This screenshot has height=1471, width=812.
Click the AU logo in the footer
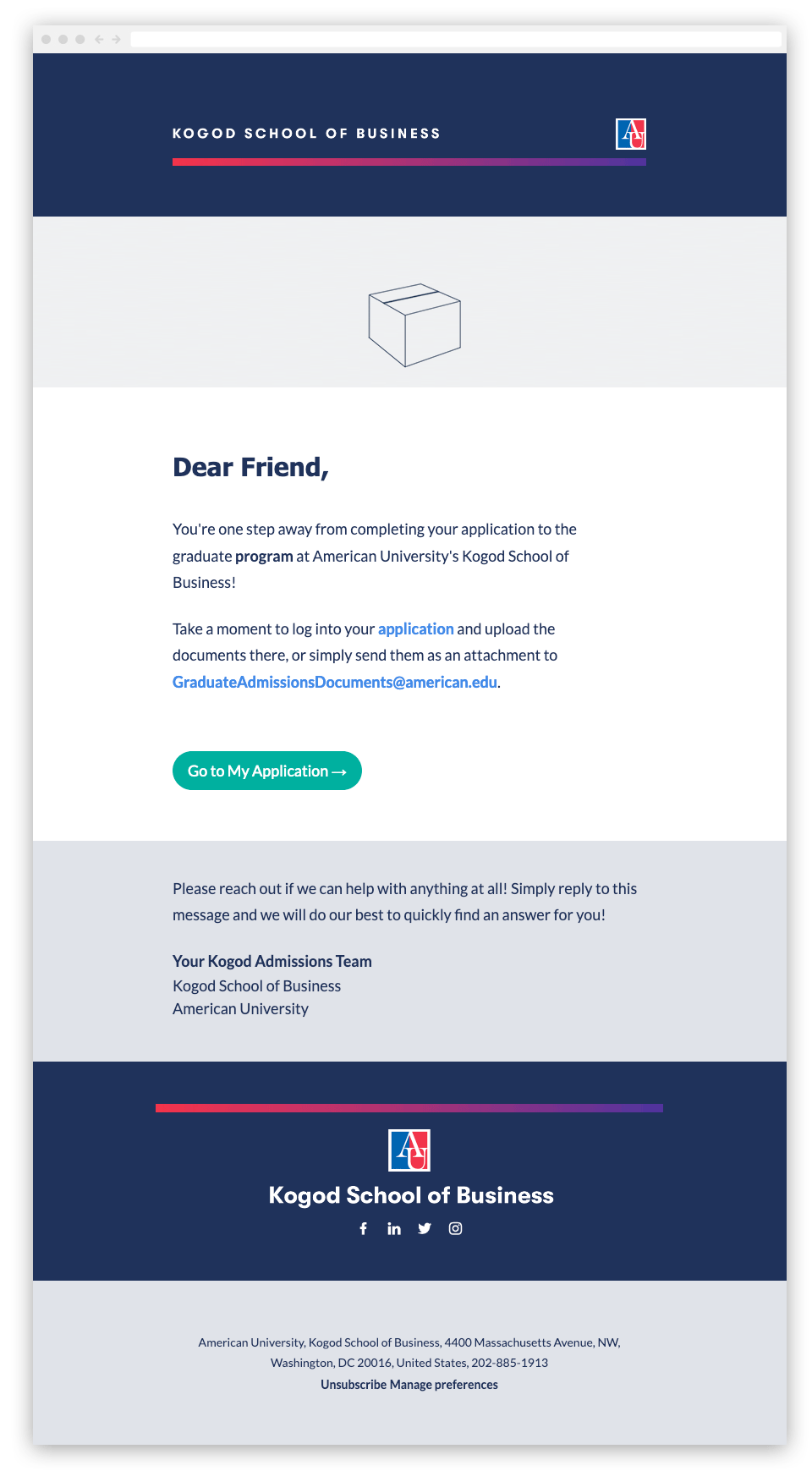pyautogui.click(x=409, y=1150)
